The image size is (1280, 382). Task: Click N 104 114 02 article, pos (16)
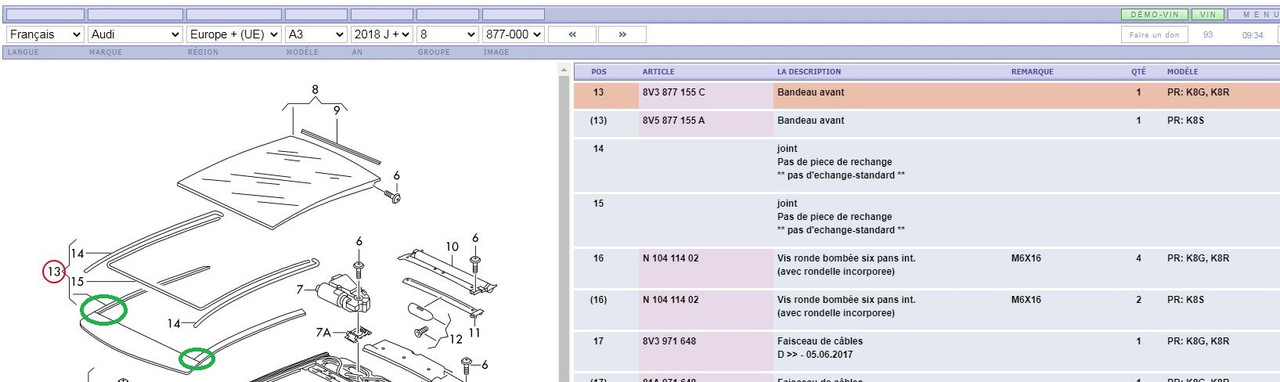tap(670, 300)
